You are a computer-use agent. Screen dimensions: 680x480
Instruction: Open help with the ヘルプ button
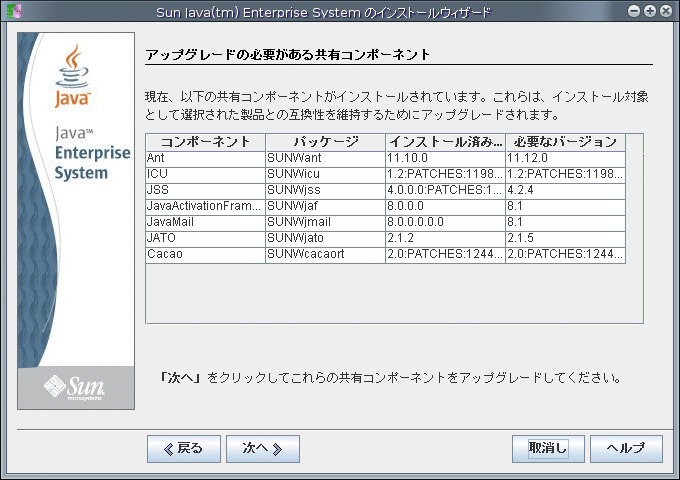[x=626, y=448]
